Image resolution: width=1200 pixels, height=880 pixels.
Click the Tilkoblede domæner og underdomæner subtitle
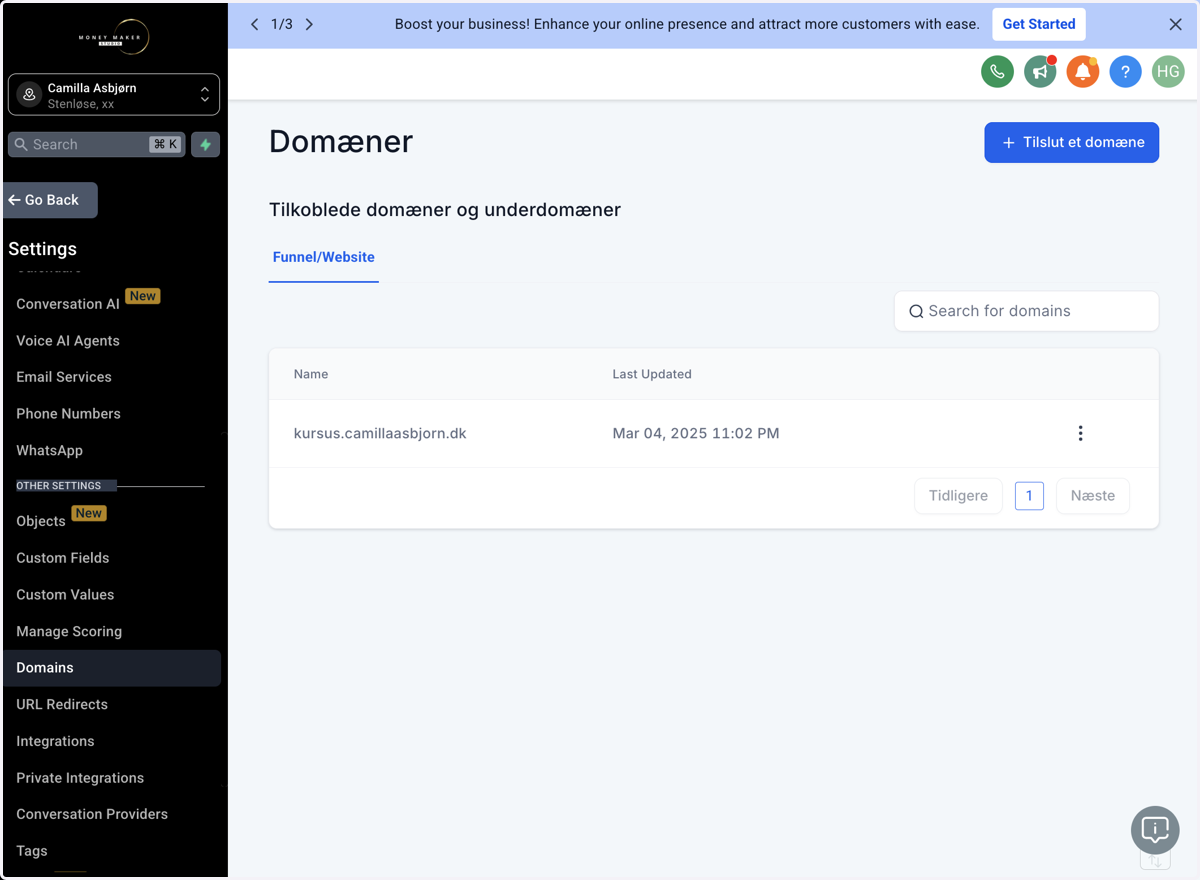tap(445, 210)
